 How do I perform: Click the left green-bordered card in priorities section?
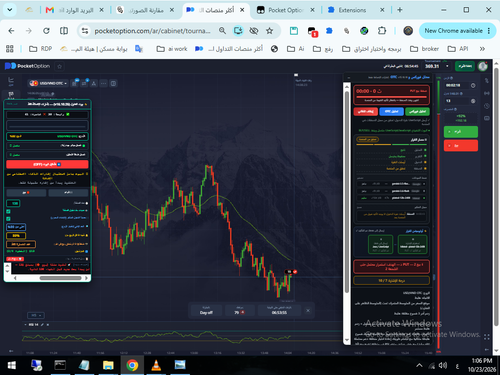click(380, 244)
